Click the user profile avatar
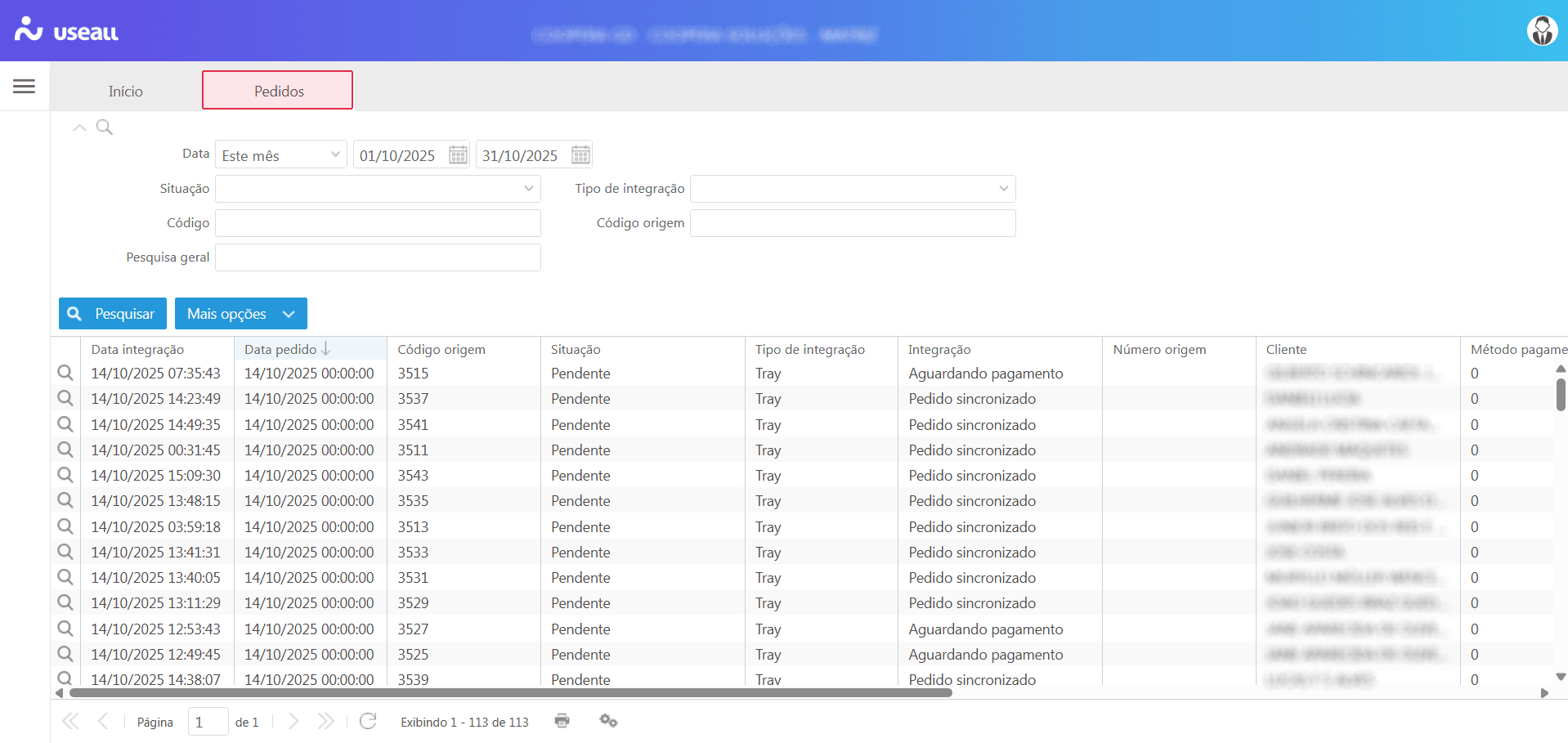This screenshot has width=1568, height=743. click(x=1542, y=31)
